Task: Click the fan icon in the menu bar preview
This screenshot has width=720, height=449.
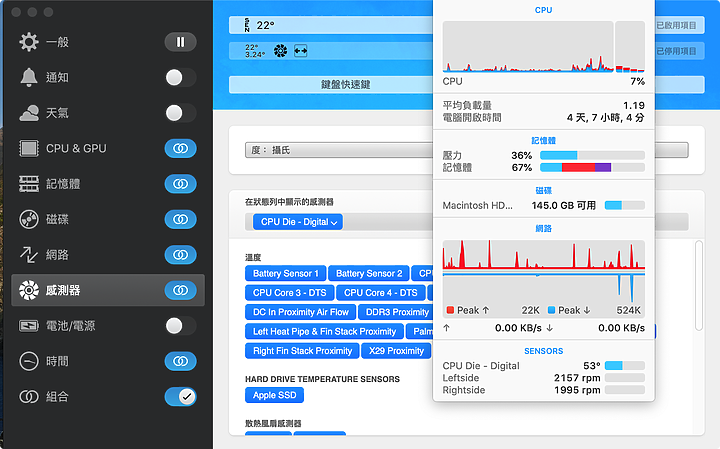Action: click(281, 51)
